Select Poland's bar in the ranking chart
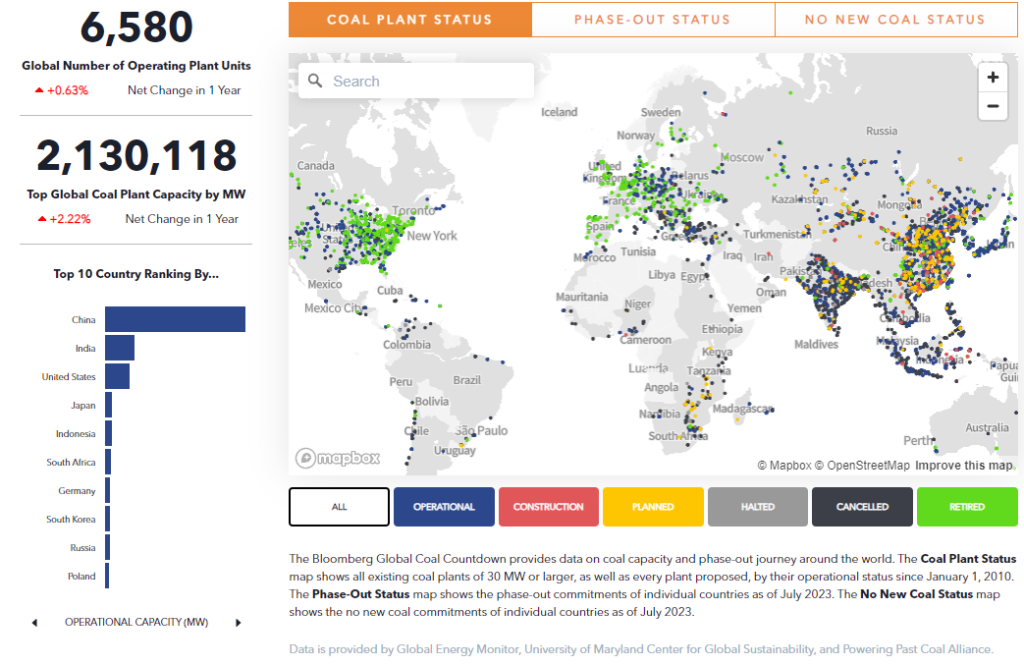Image resolution: width=1024 pixels, height=665 pixels. pos(107,576)
